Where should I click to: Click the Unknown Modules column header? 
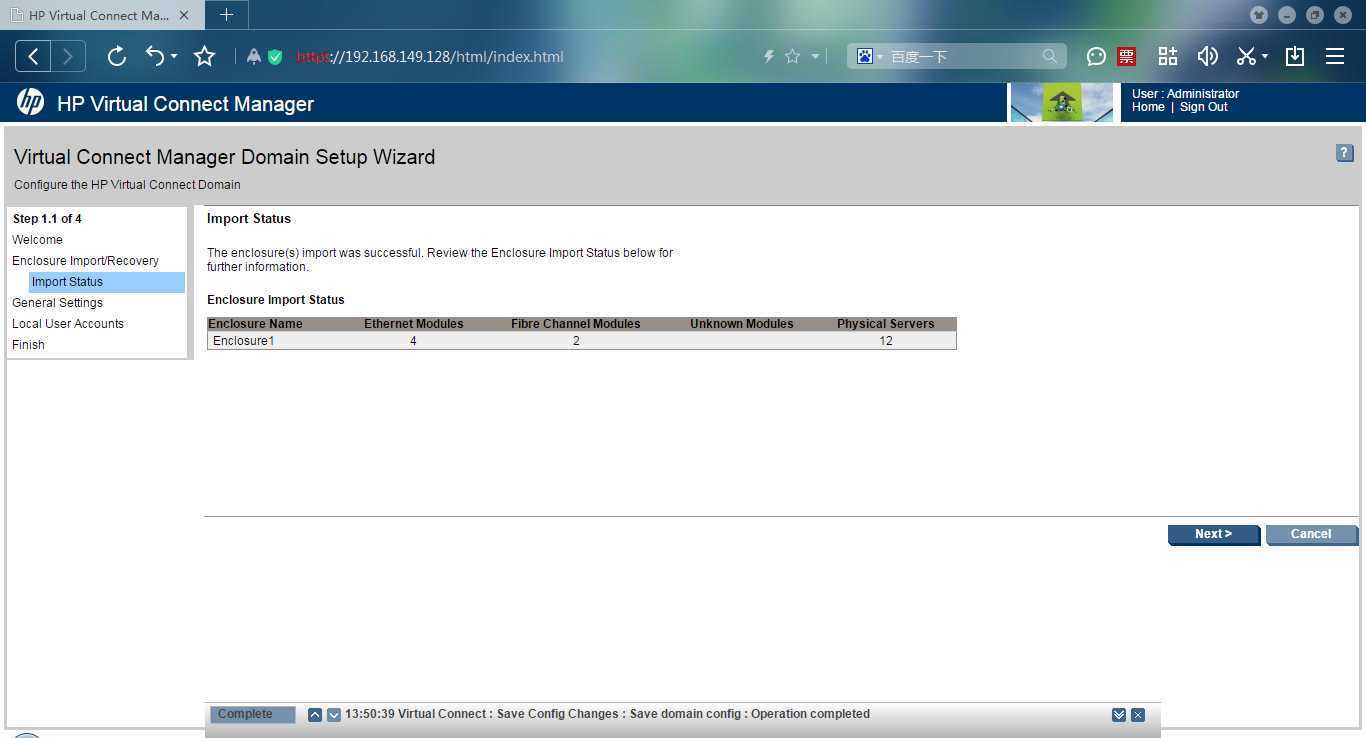(x=742, y=324)
